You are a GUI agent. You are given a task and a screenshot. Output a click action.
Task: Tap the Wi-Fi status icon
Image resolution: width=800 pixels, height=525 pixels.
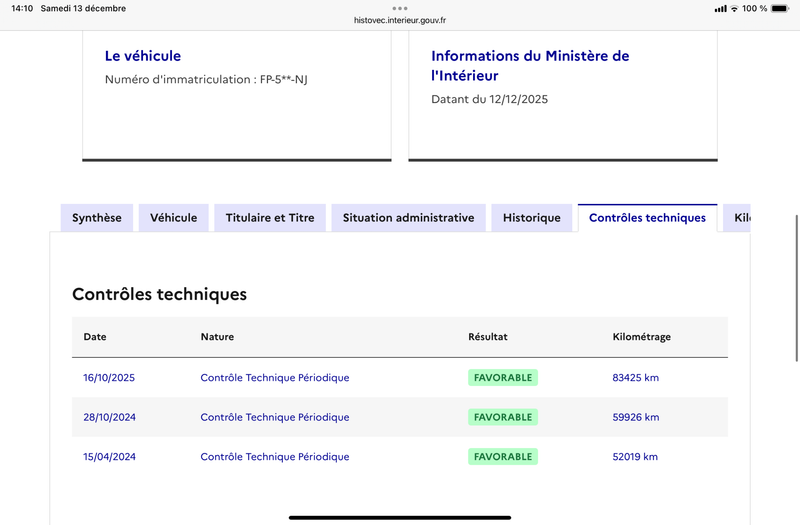734,8
